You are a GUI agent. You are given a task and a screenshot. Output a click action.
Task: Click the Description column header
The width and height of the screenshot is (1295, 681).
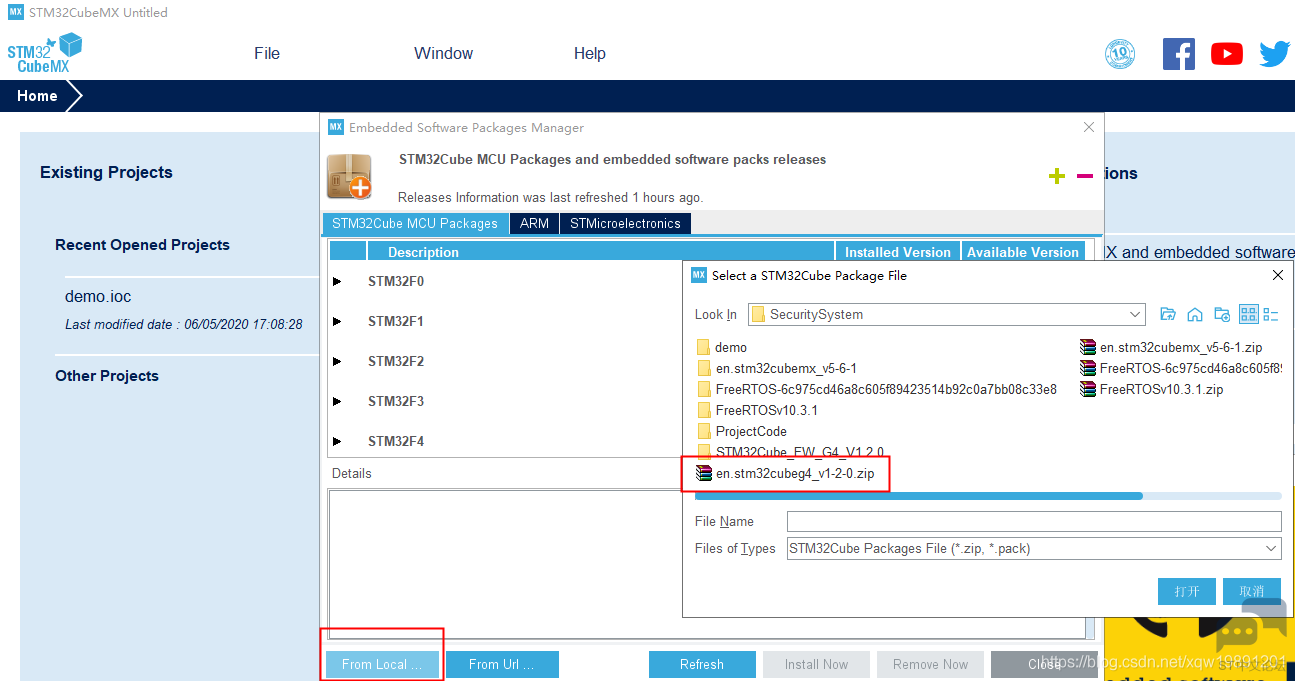point(601,252)
